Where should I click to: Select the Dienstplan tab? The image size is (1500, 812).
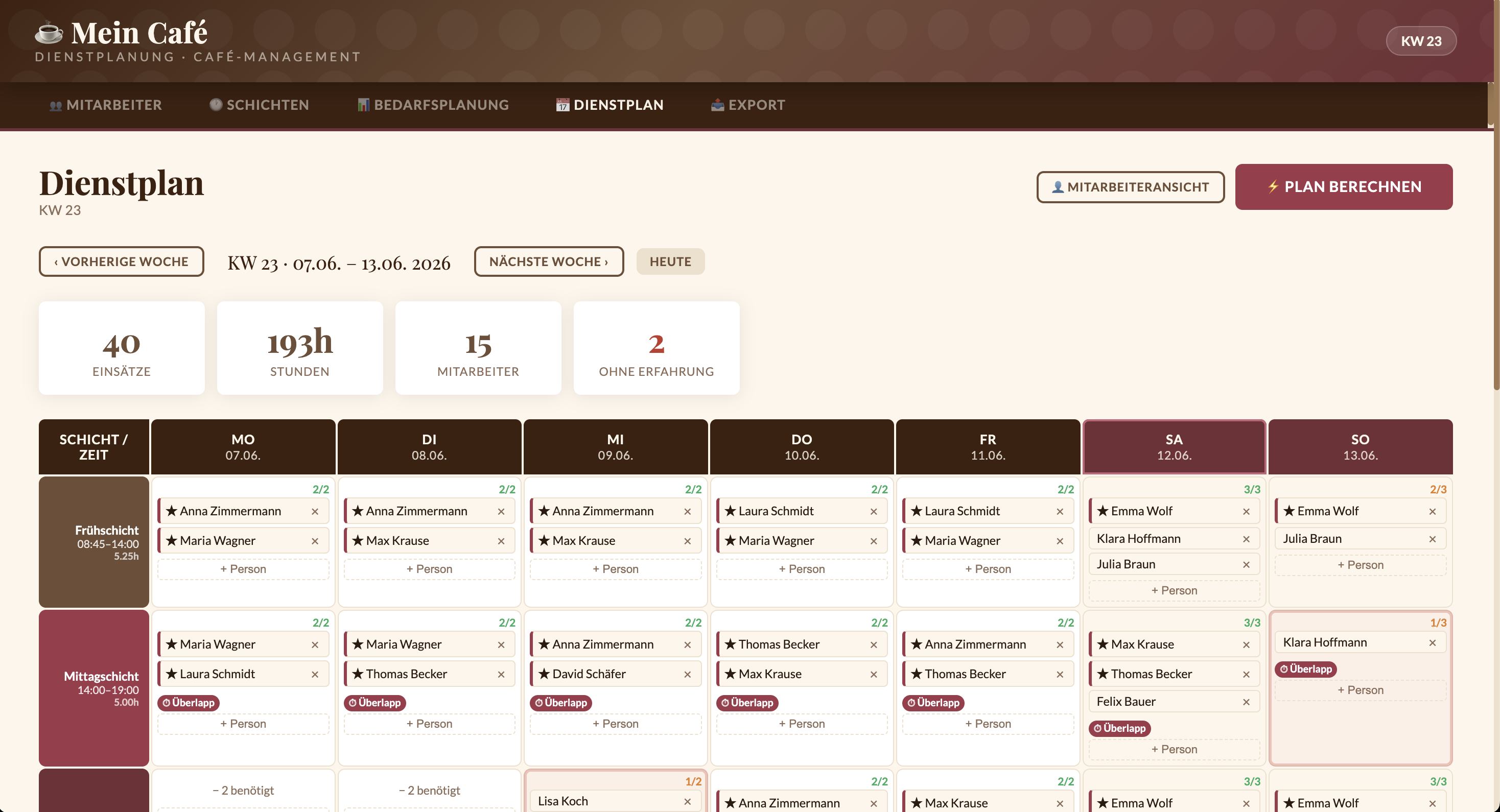click(610, 105)
